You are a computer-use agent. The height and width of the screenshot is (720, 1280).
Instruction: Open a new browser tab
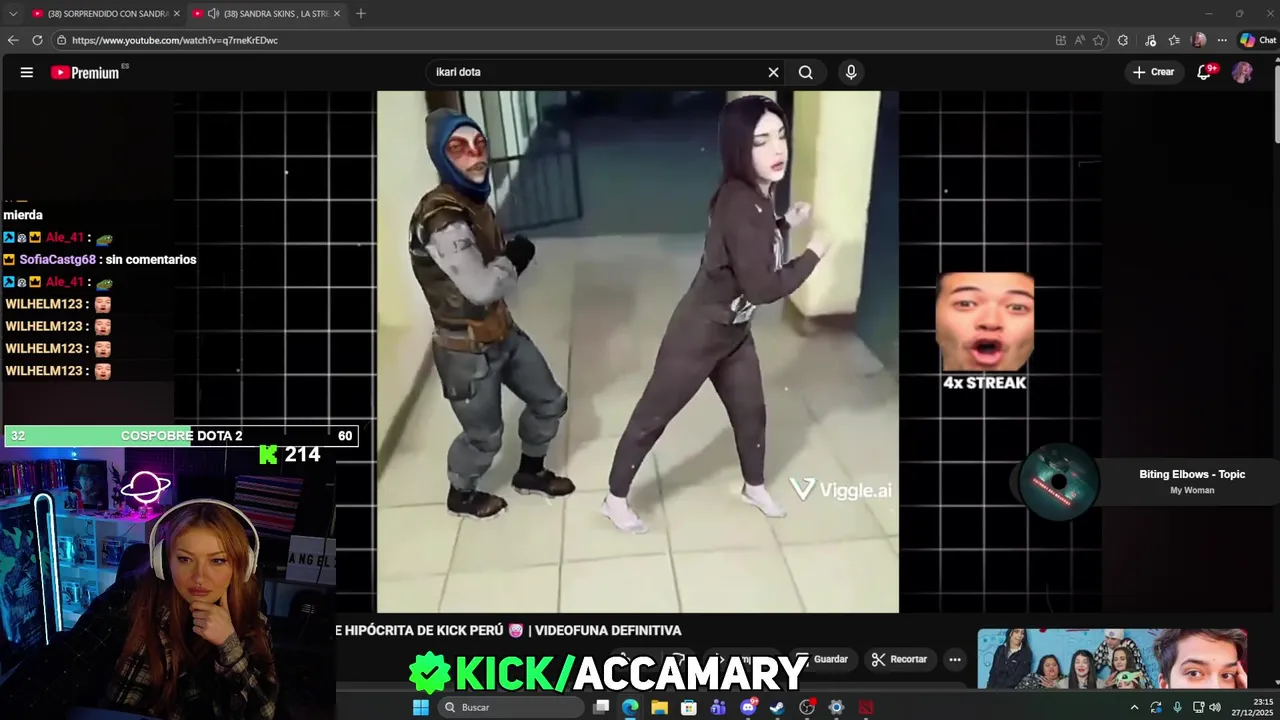tap(361, 13)
